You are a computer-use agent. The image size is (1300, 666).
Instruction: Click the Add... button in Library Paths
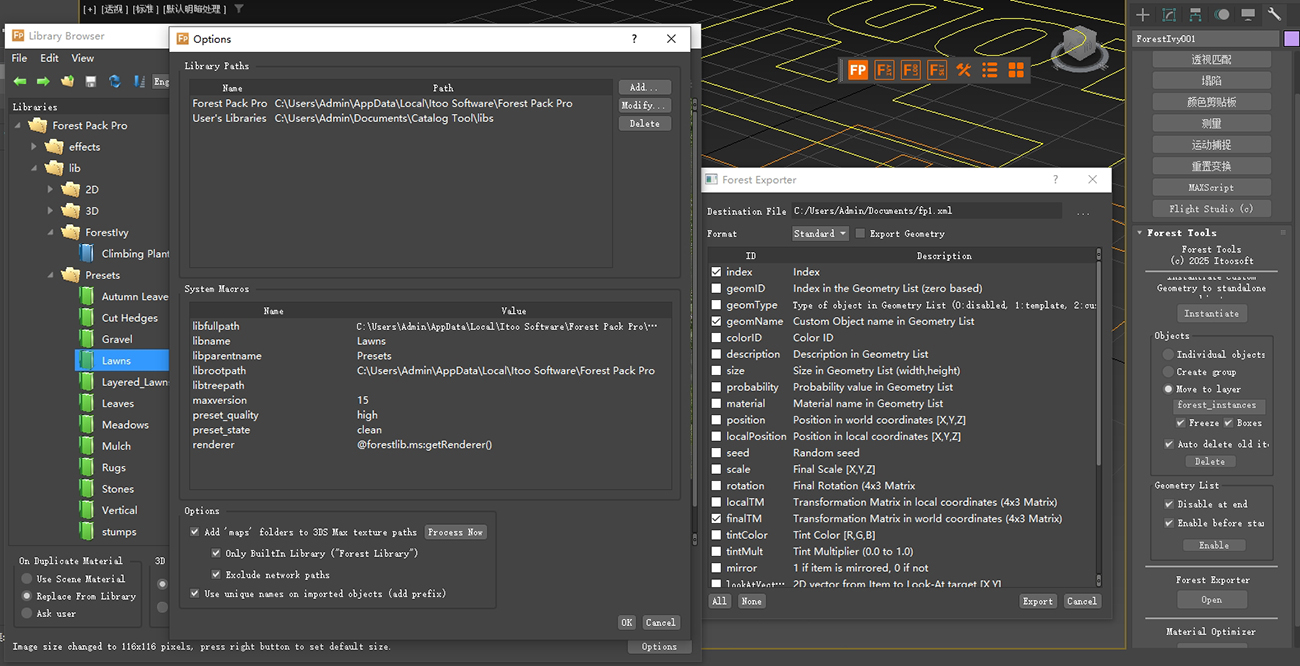pos(645,88)
